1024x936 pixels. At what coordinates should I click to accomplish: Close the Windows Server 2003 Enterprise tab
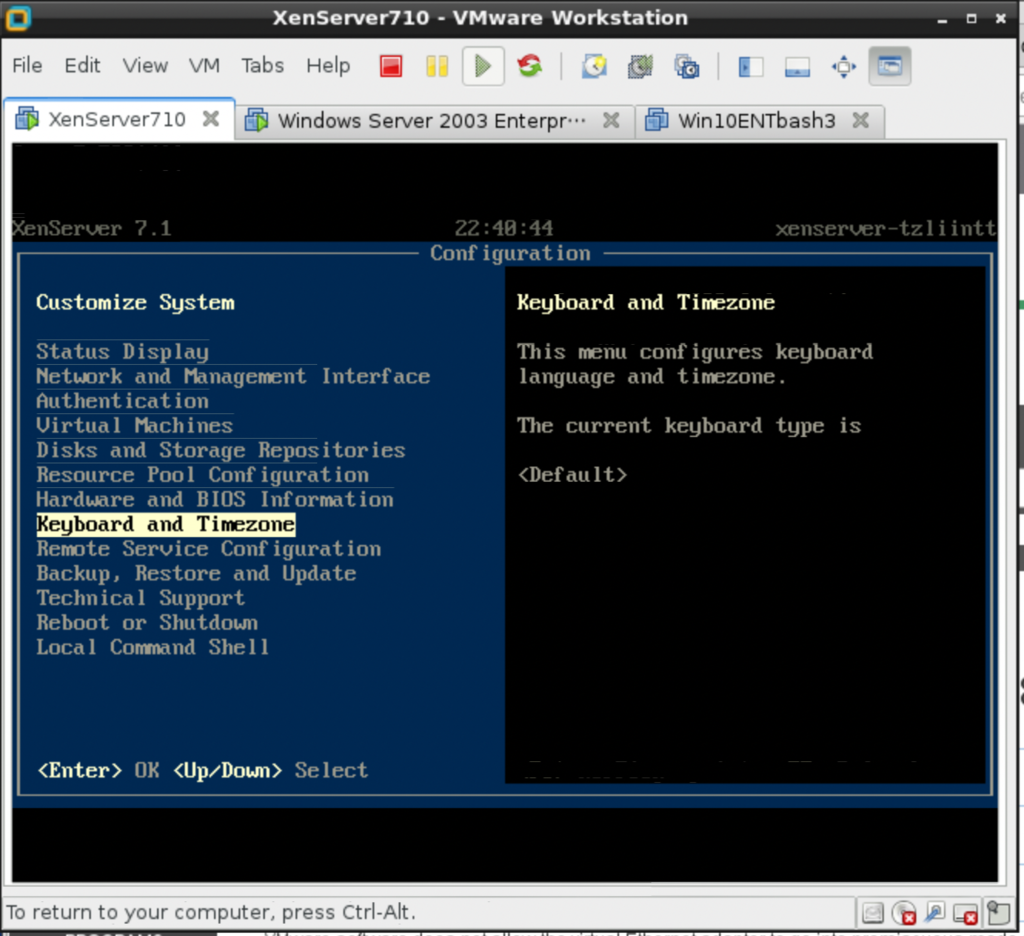click(x=611, y=120)
